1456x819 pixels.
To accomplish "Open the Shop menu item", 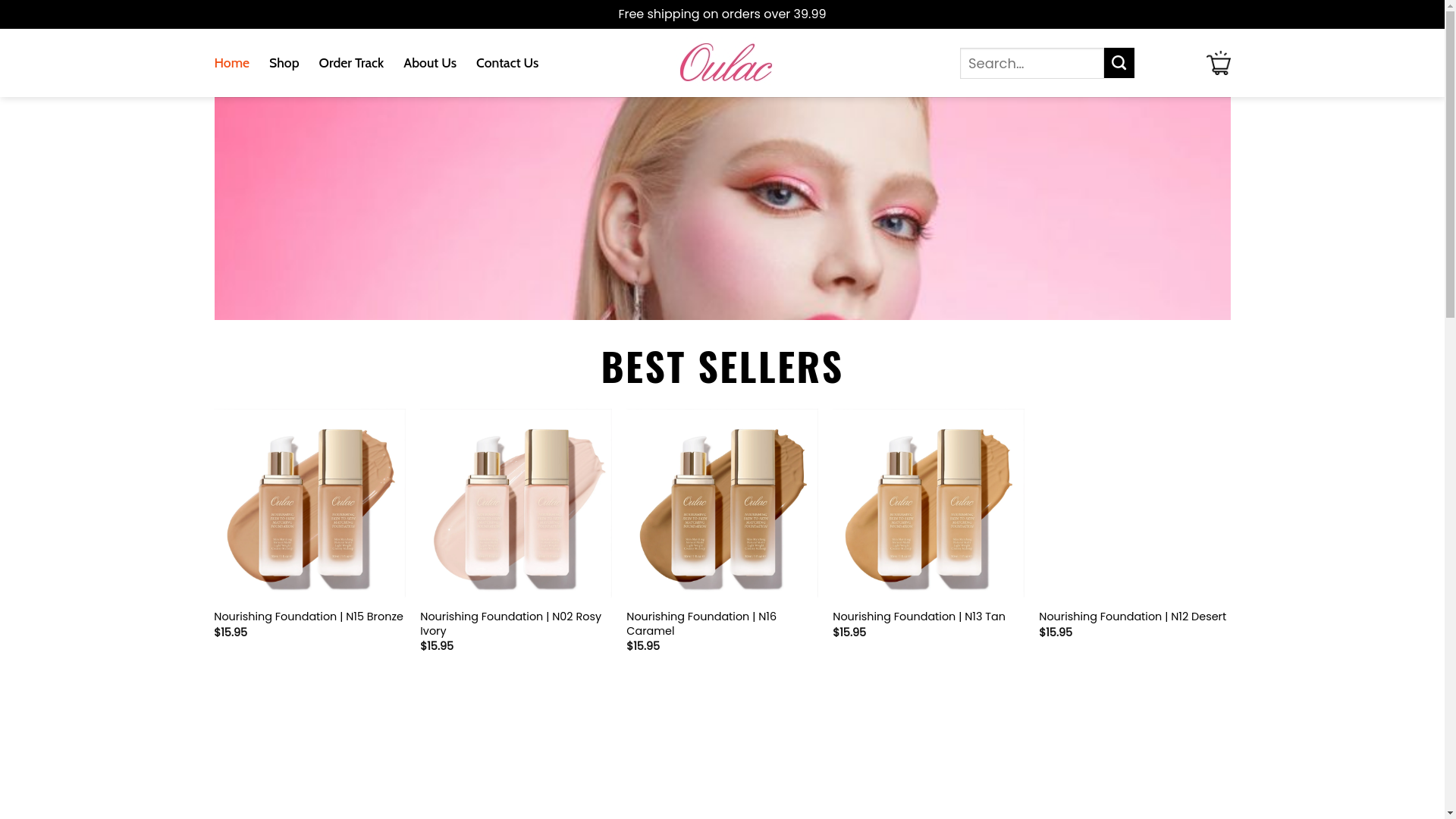I will 284,63.
